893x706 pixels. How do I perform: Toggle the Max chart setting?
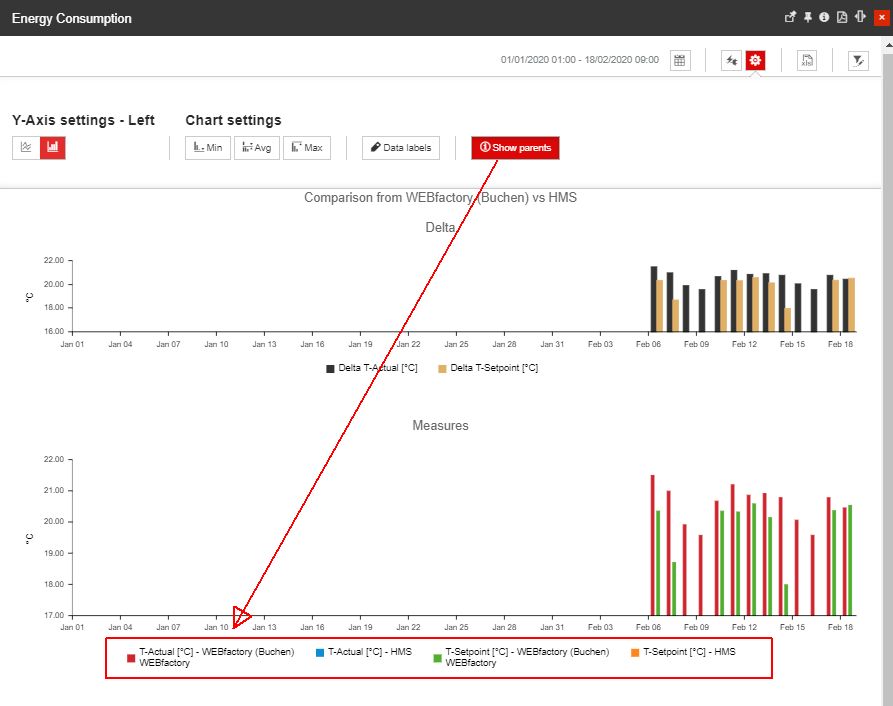coord(307,148)
